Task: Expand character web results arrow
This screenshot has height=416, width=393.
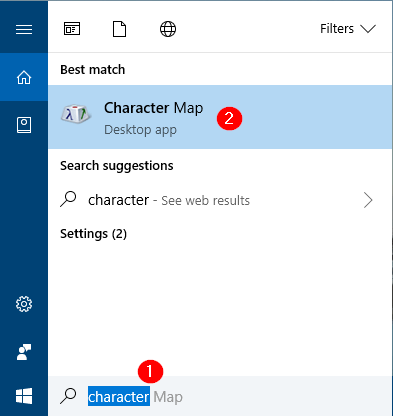Action: tap(368, 200)
